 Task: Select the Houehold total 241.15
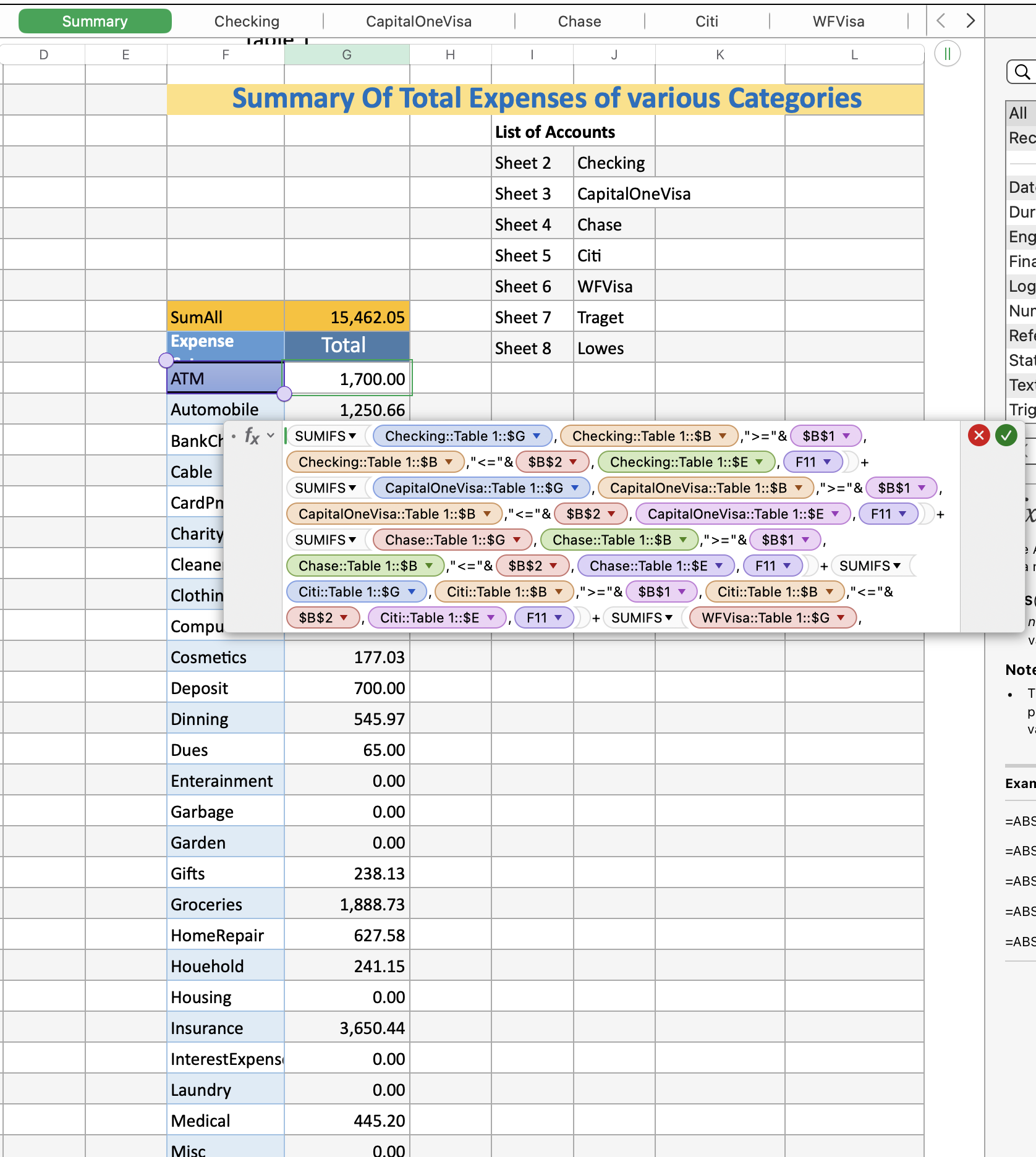point(347,965)
